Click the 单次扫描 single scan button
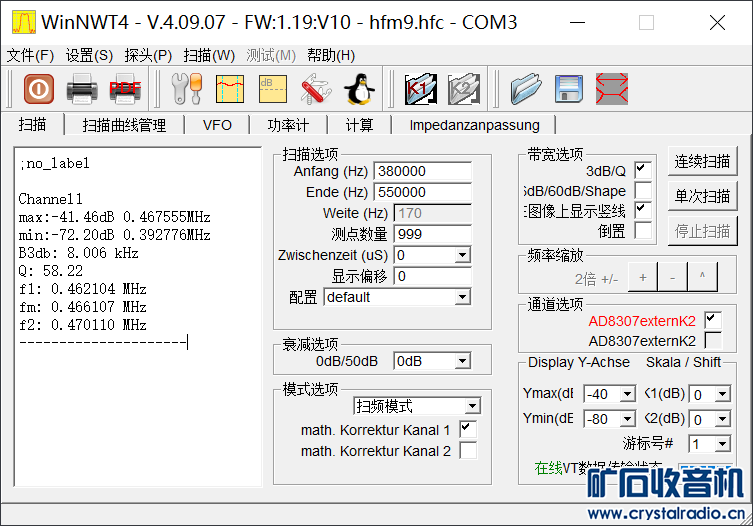The height and width of the screenshot is (526, 753). [702, 196]
